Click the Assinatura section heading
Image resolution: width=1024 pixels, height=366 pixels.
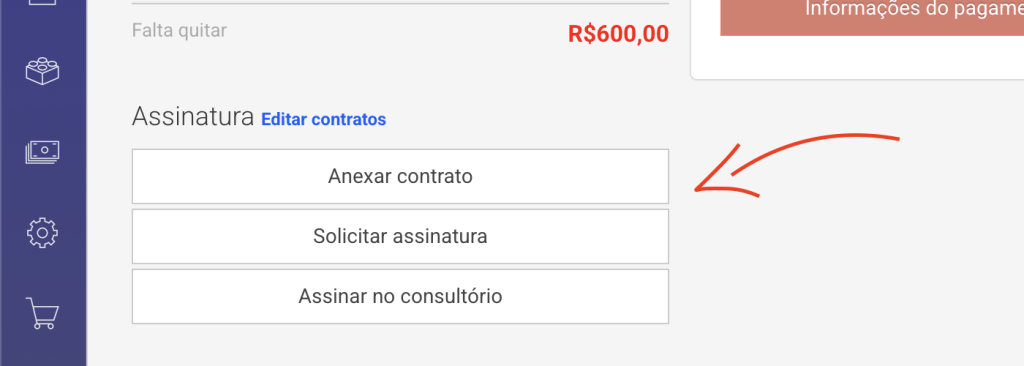[x=193, y=117]
